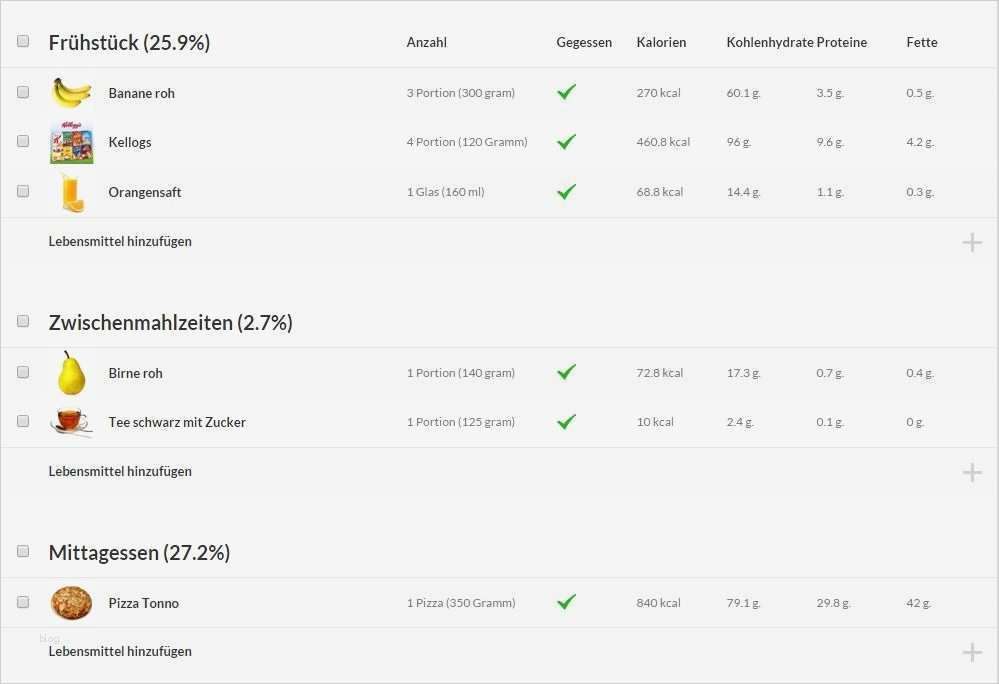Click Lebensmittel hinzufügen under Zwischenmahlzeiten
Image resolution: width=999 pixels, height=684 pixels.
tap(120, 471)
